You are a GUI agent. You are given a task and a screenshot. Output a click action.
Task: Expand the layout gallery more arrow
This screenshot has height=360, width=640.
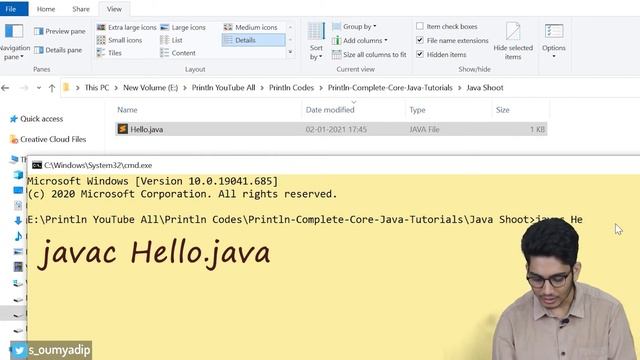pos(290,52)
